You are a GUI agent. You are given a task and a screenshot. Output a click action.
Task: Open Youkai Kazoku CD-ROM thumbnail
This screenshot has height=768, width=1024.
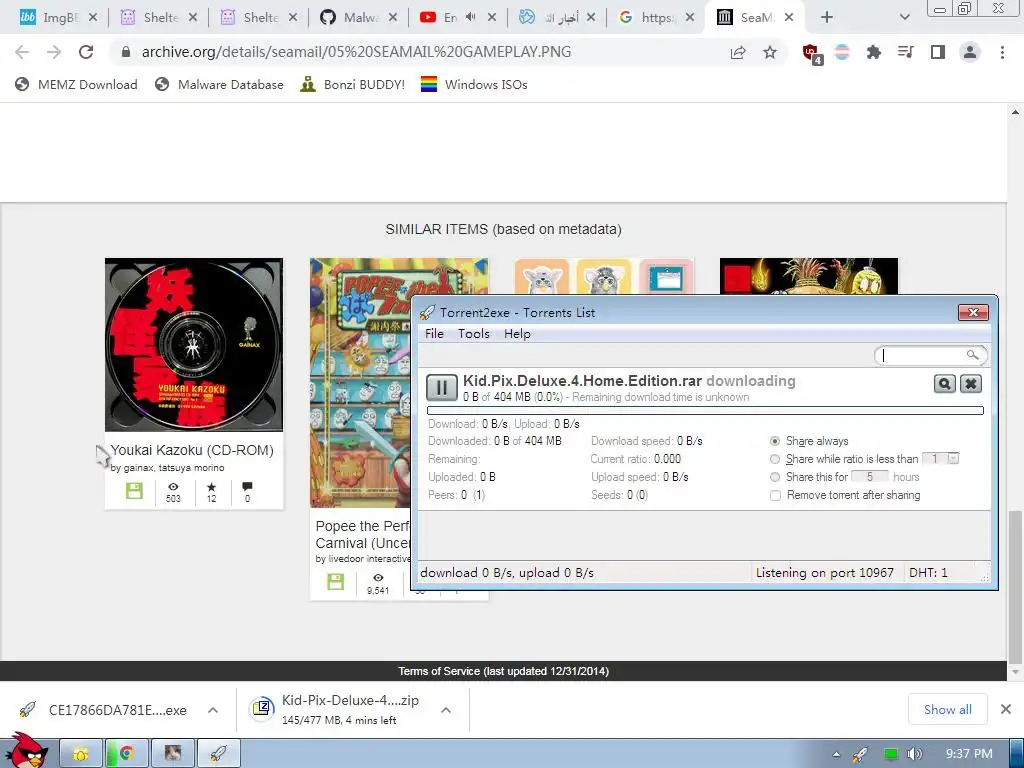pos(194,345)
